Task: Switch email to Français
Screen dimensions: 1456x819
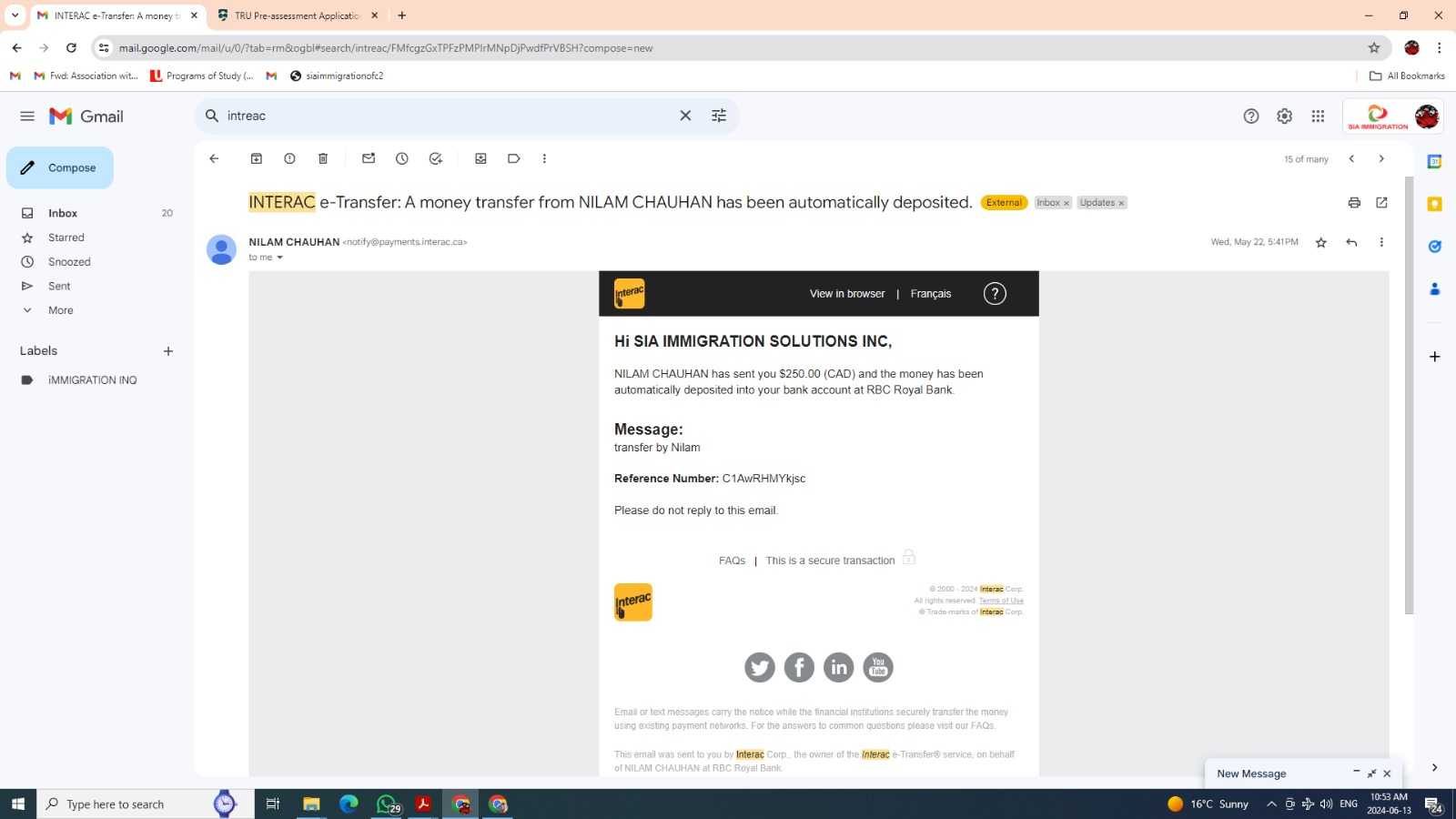Action: point(931,294)
